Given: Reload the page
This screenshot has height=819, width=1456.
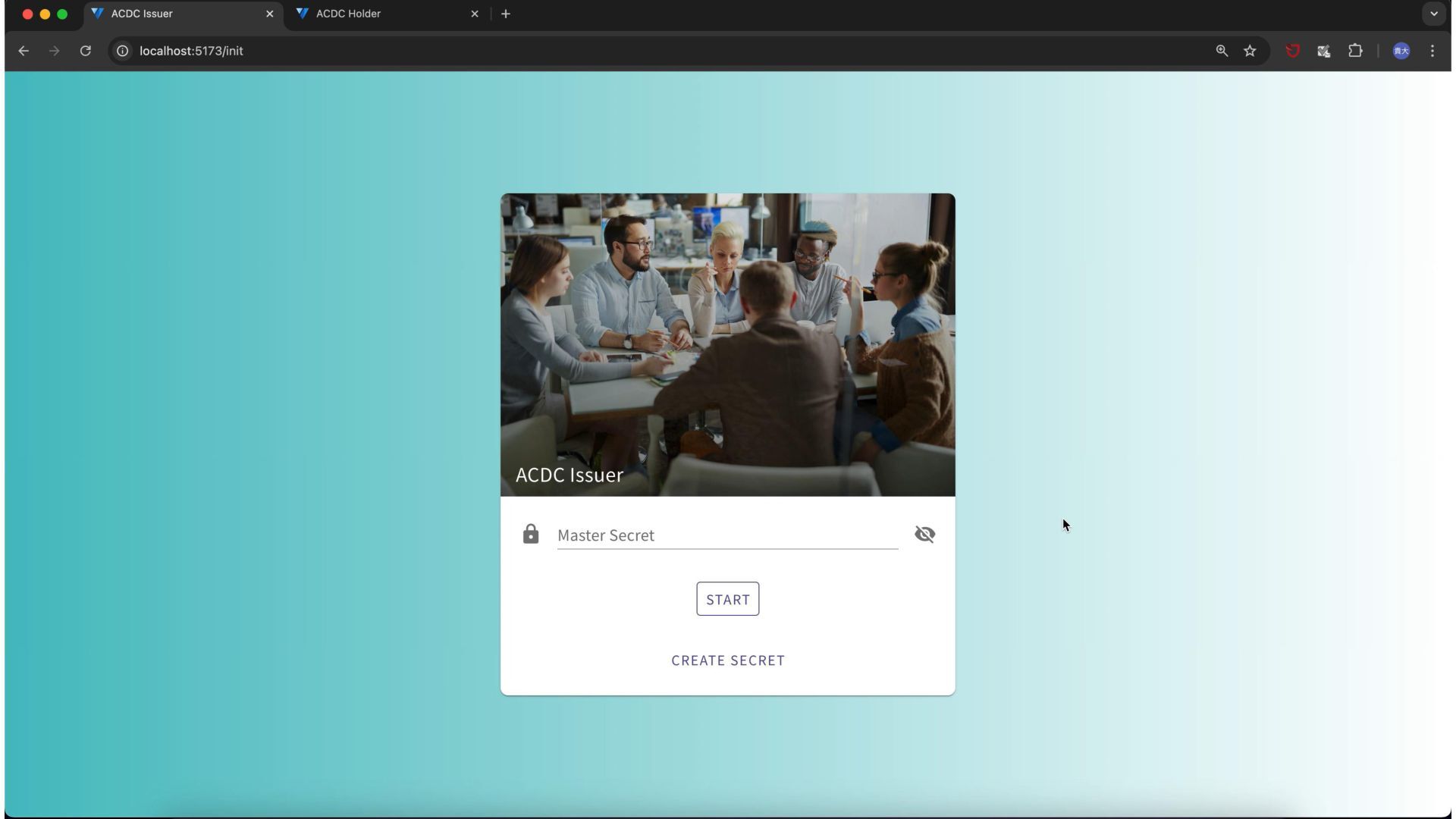Looking at the screenshot, I should click(86, 51).
